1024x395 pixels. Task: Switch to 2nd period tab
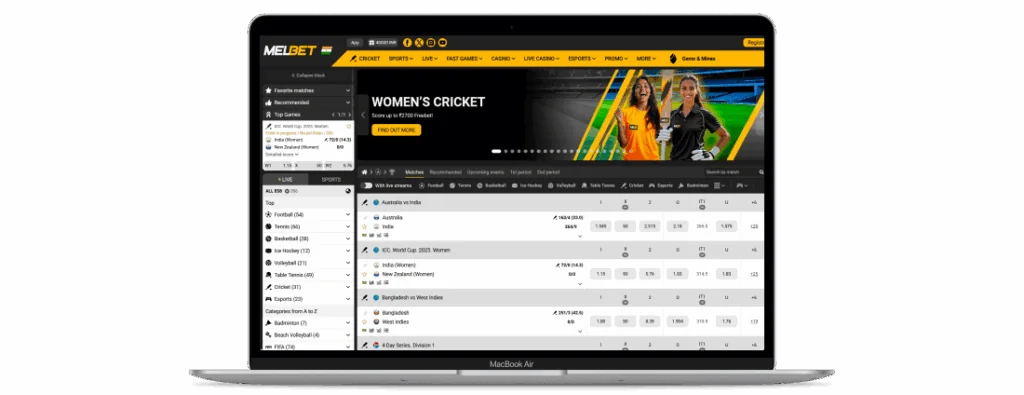tap(548, 172)
